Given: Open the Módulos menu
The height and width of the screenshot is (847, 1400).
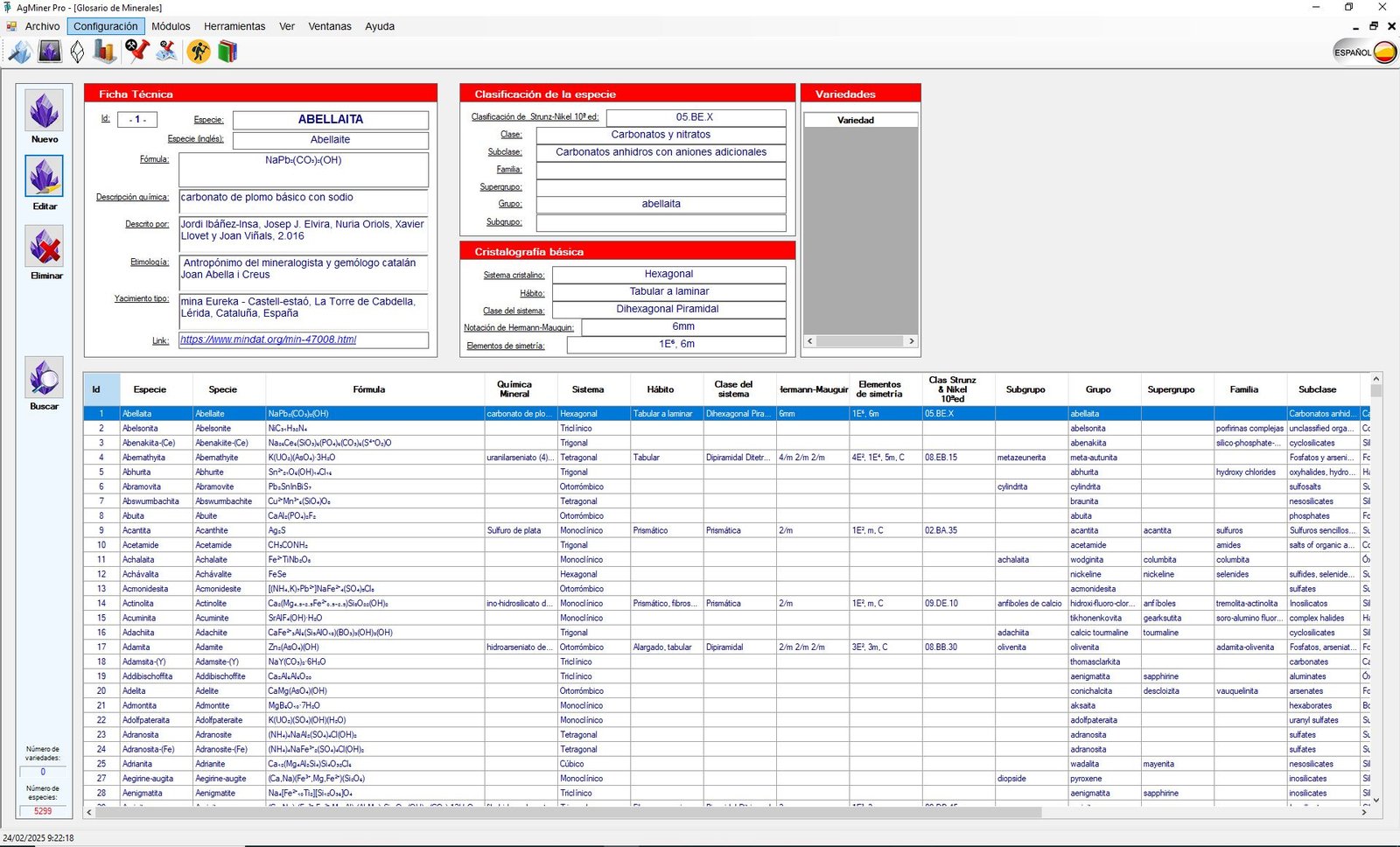Looking at the screenshot, I should point(171,26).
